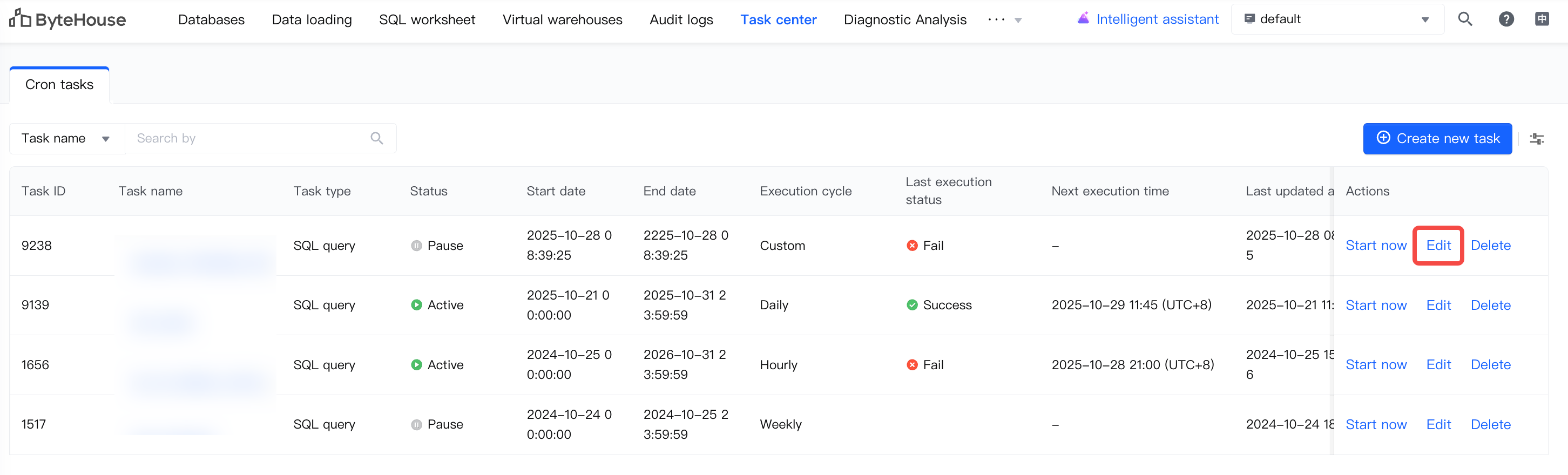Go to Virtual warehouses page
The height and width of the screenshot is (475, 1568).
562,20
